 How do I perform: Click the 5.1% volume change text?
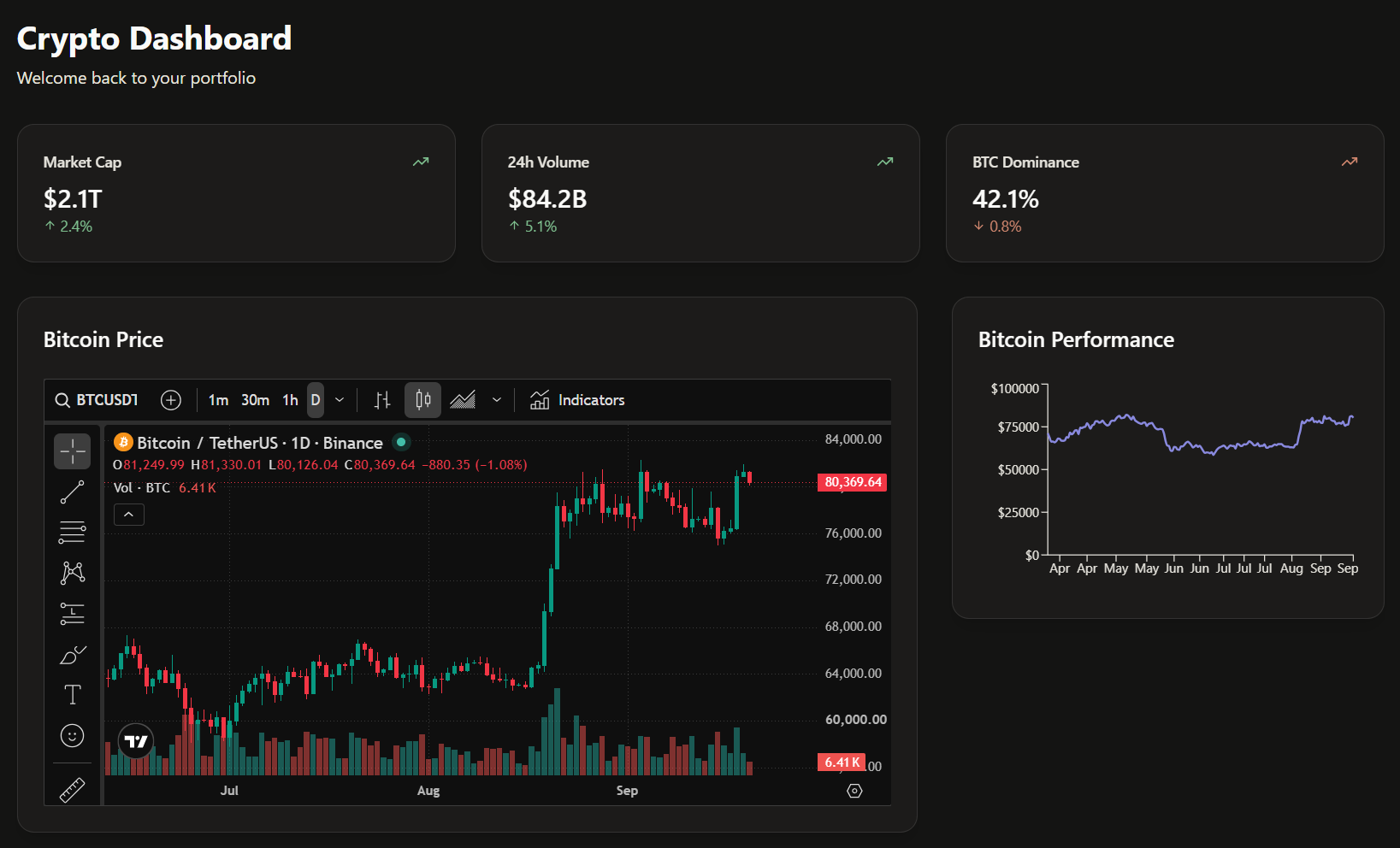pos(541,227)
